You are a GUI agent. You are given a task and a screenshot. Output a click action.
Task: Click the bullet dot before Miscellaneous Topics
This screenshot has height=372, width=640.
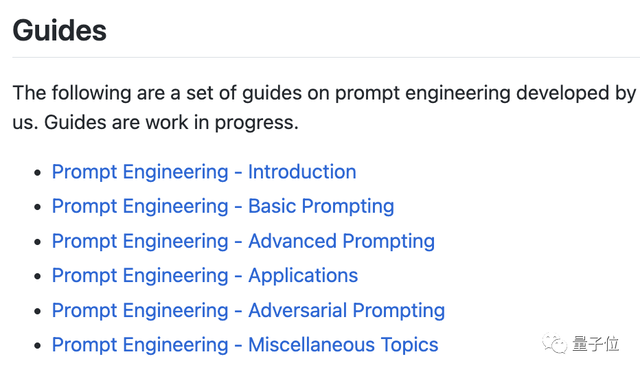(38, 346)
